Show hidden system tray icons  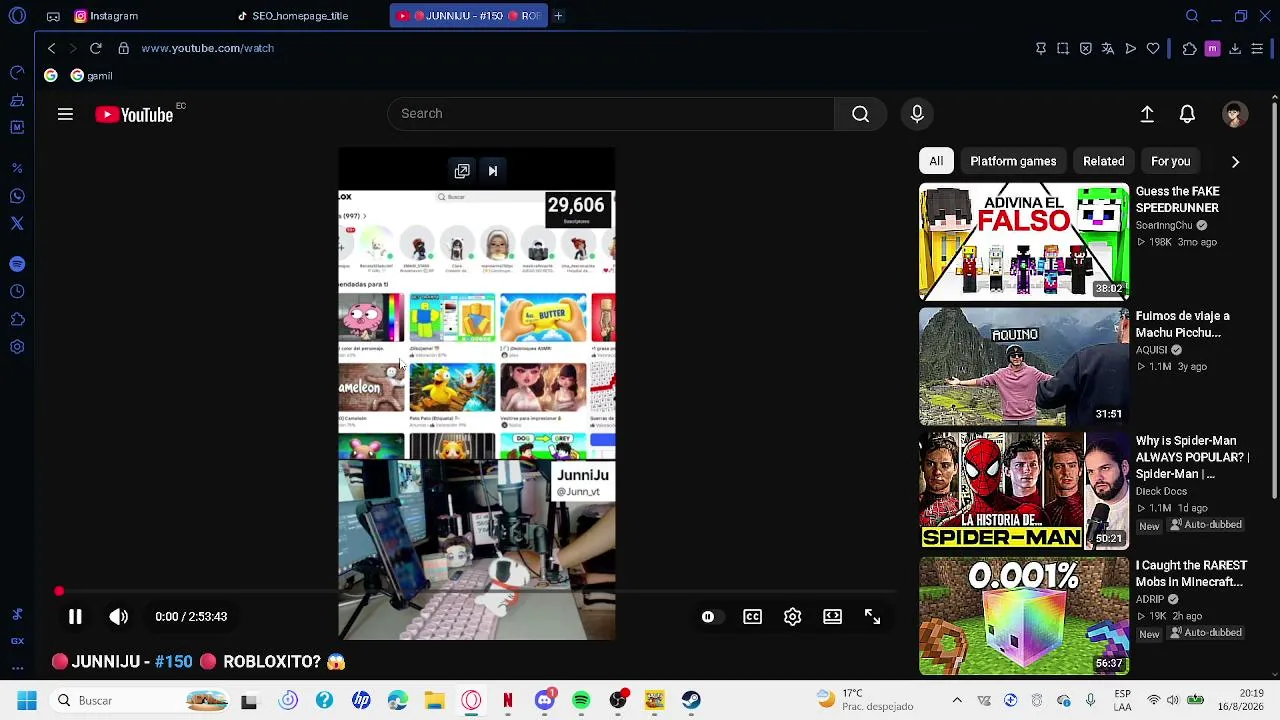click(x=957, y=700)
